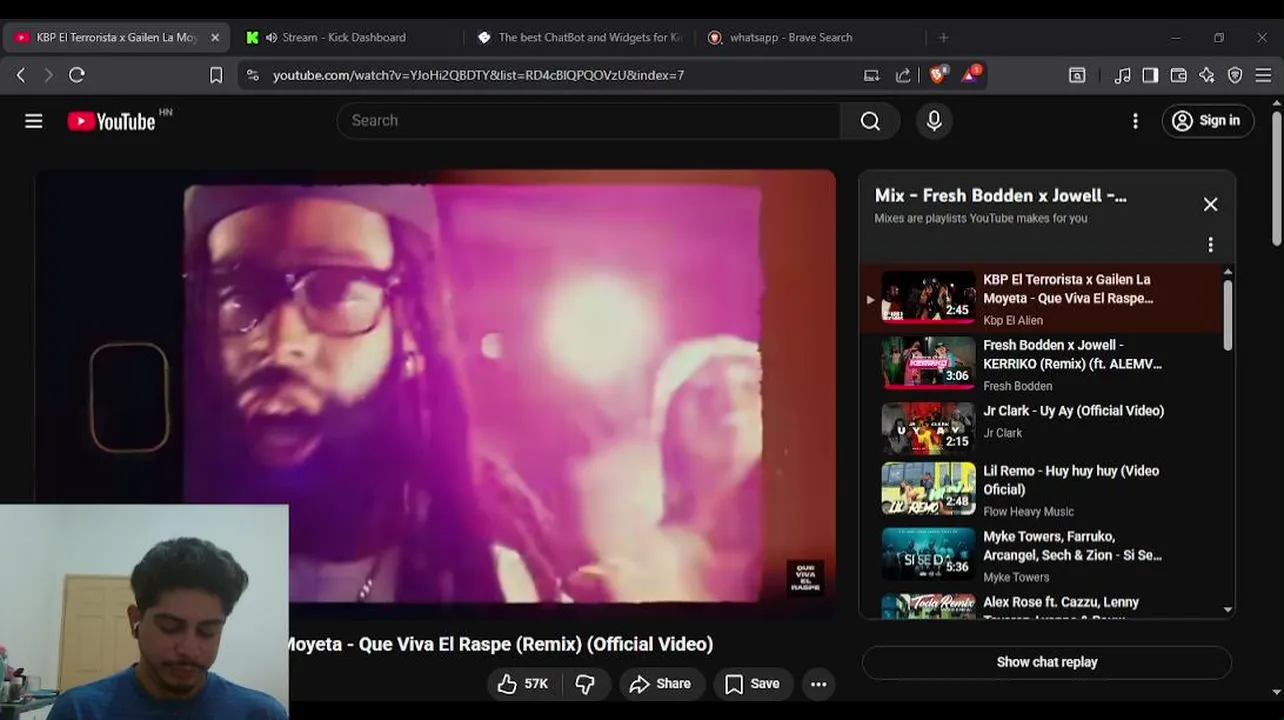Switch to whatsapp - Brave Search tab
Viewport: 1284px width, 720px height.
point(790,38)
